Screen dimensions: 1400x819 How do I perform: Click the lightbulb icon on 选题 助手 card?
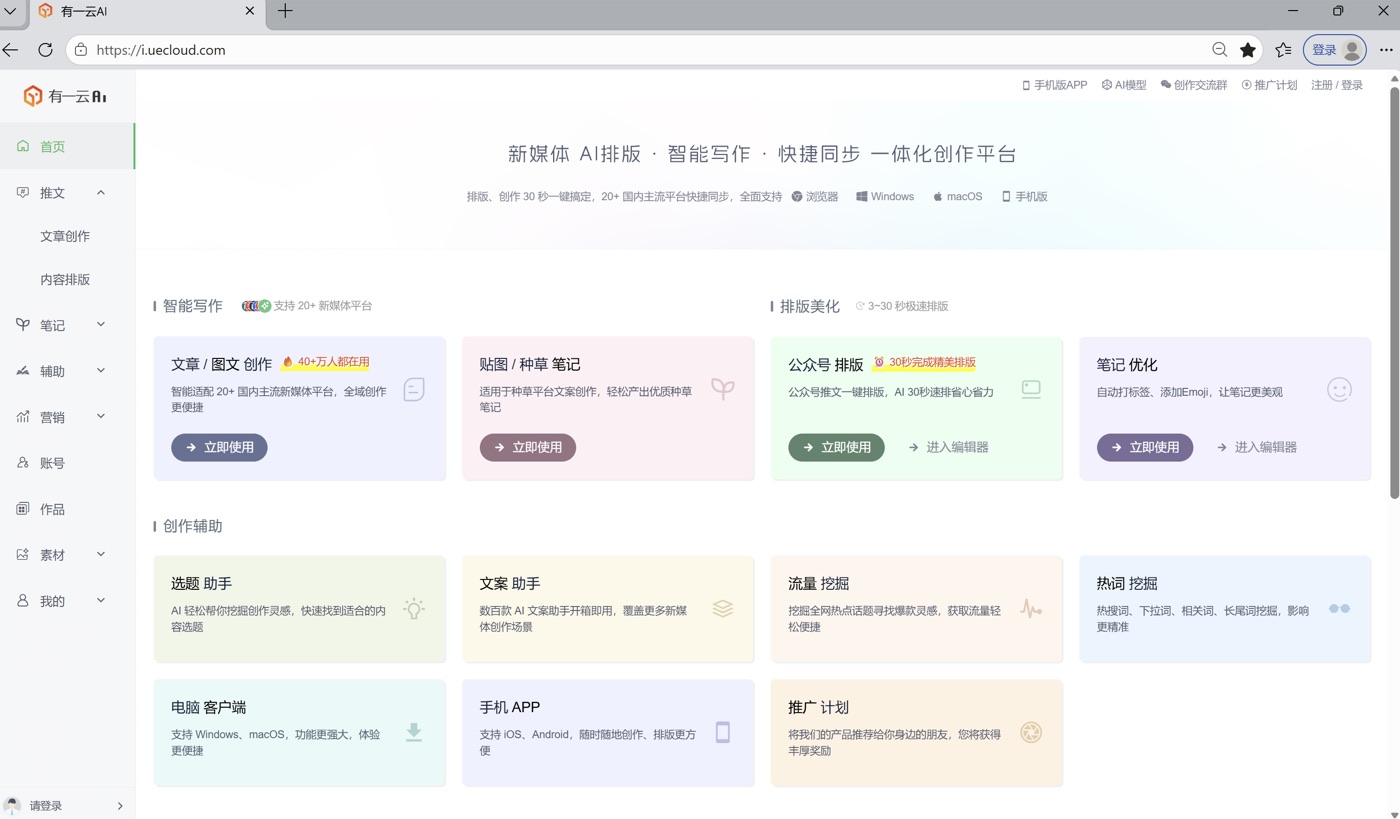pyautogui.click(x=414, y=608)
